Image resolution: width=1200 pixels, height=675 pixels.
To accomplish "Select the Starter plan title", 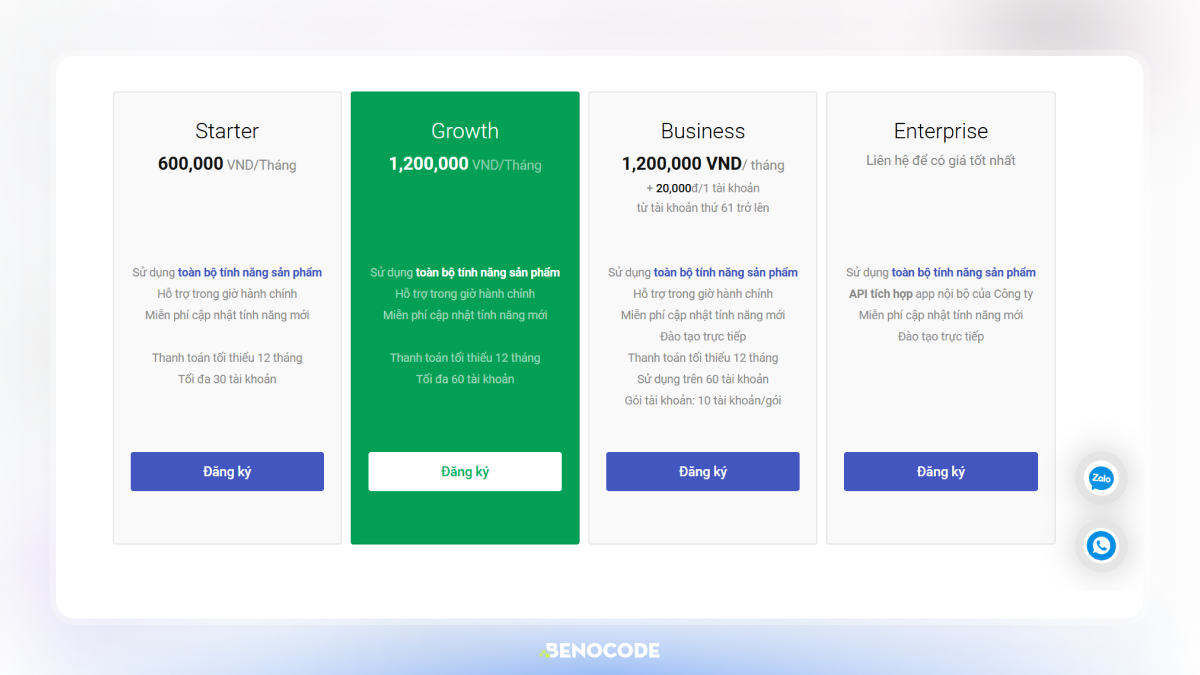I will pos(227,131).
